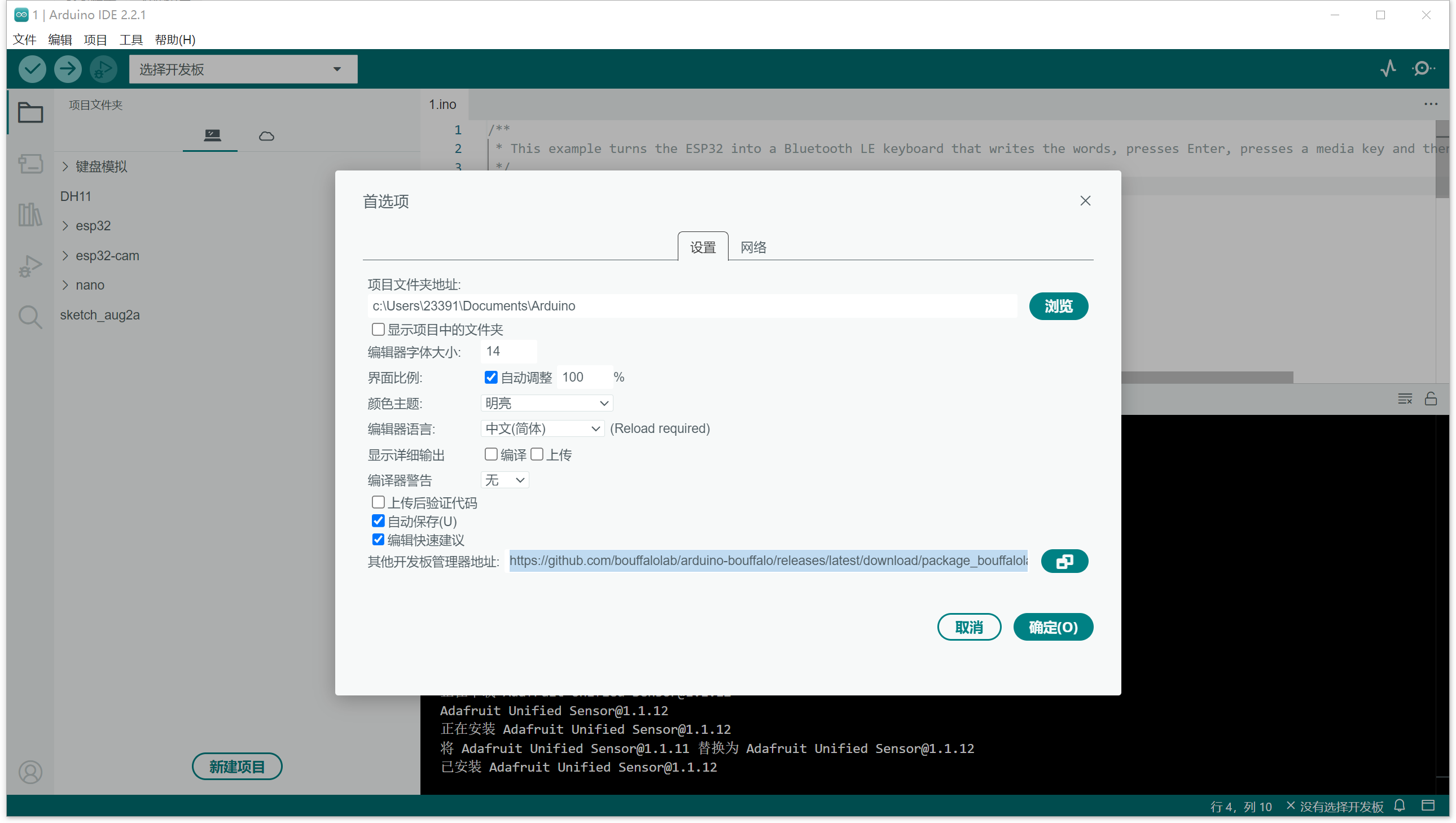Start the debugger from the toolbar
This screenshot has width=1456, height=823.
[x=103, y=69]
